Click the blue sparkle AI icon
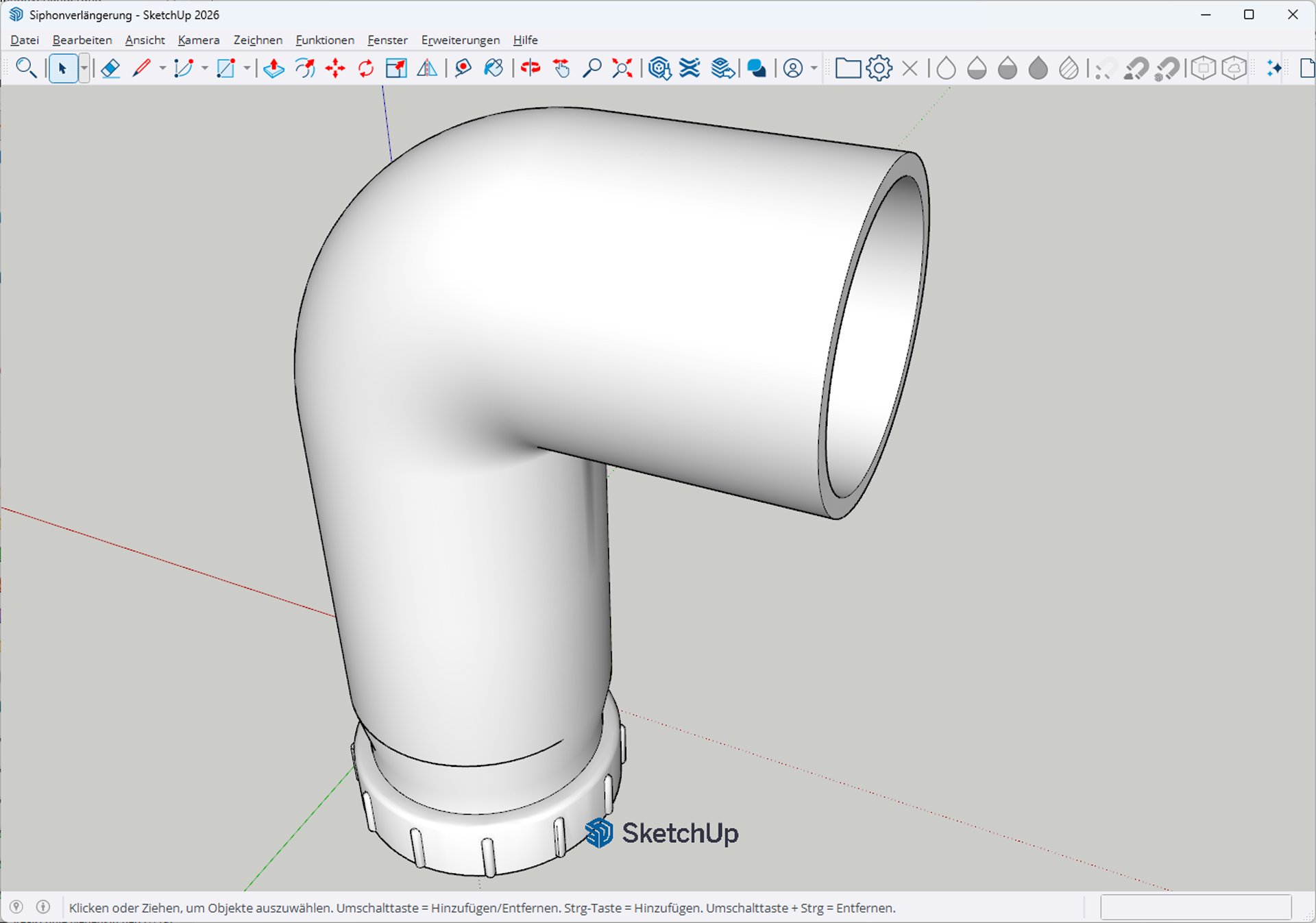 1274,69
